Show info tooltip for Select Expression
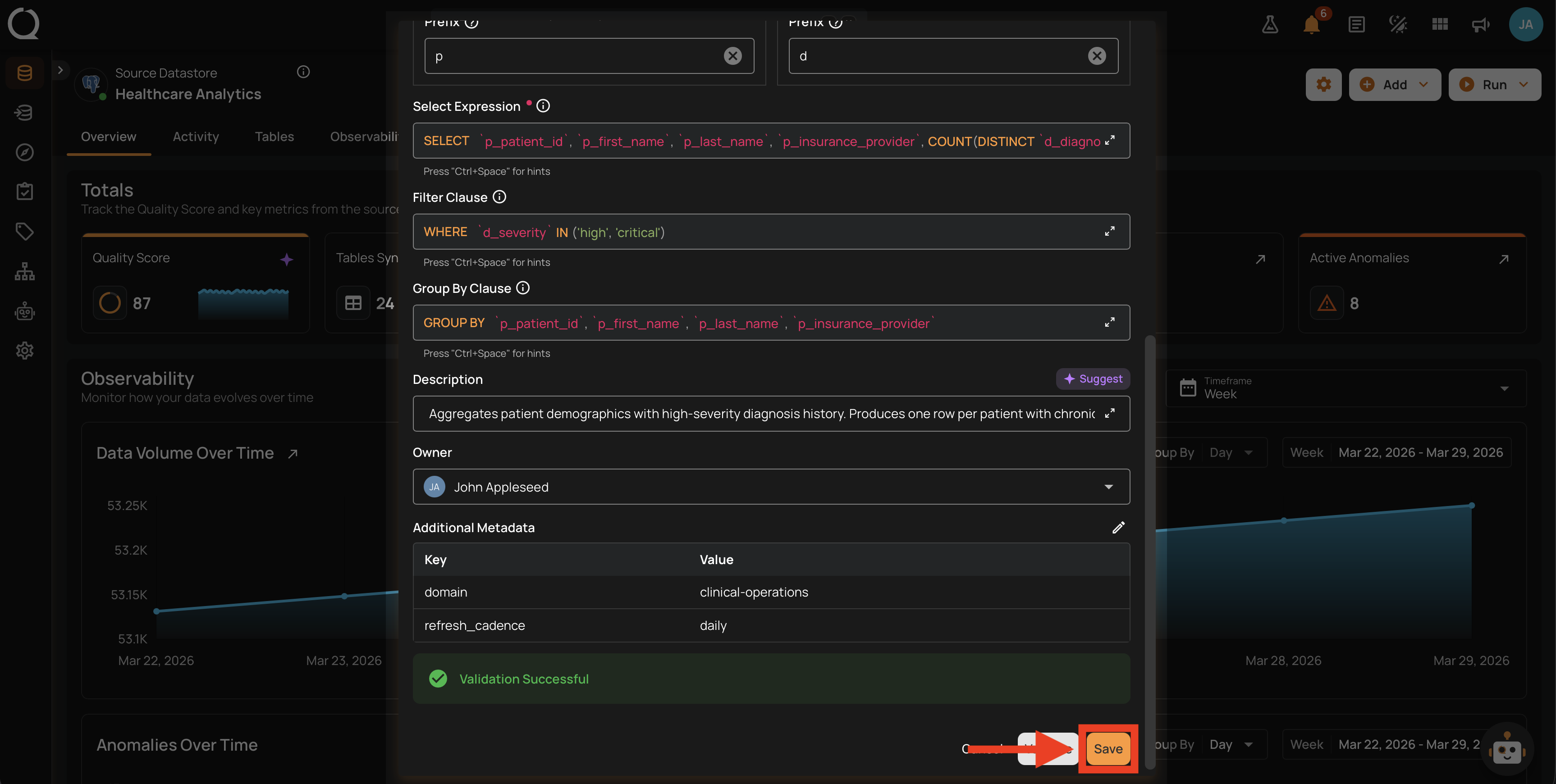The height and width of the screenshot is (784, 1556). coord(543,106)
